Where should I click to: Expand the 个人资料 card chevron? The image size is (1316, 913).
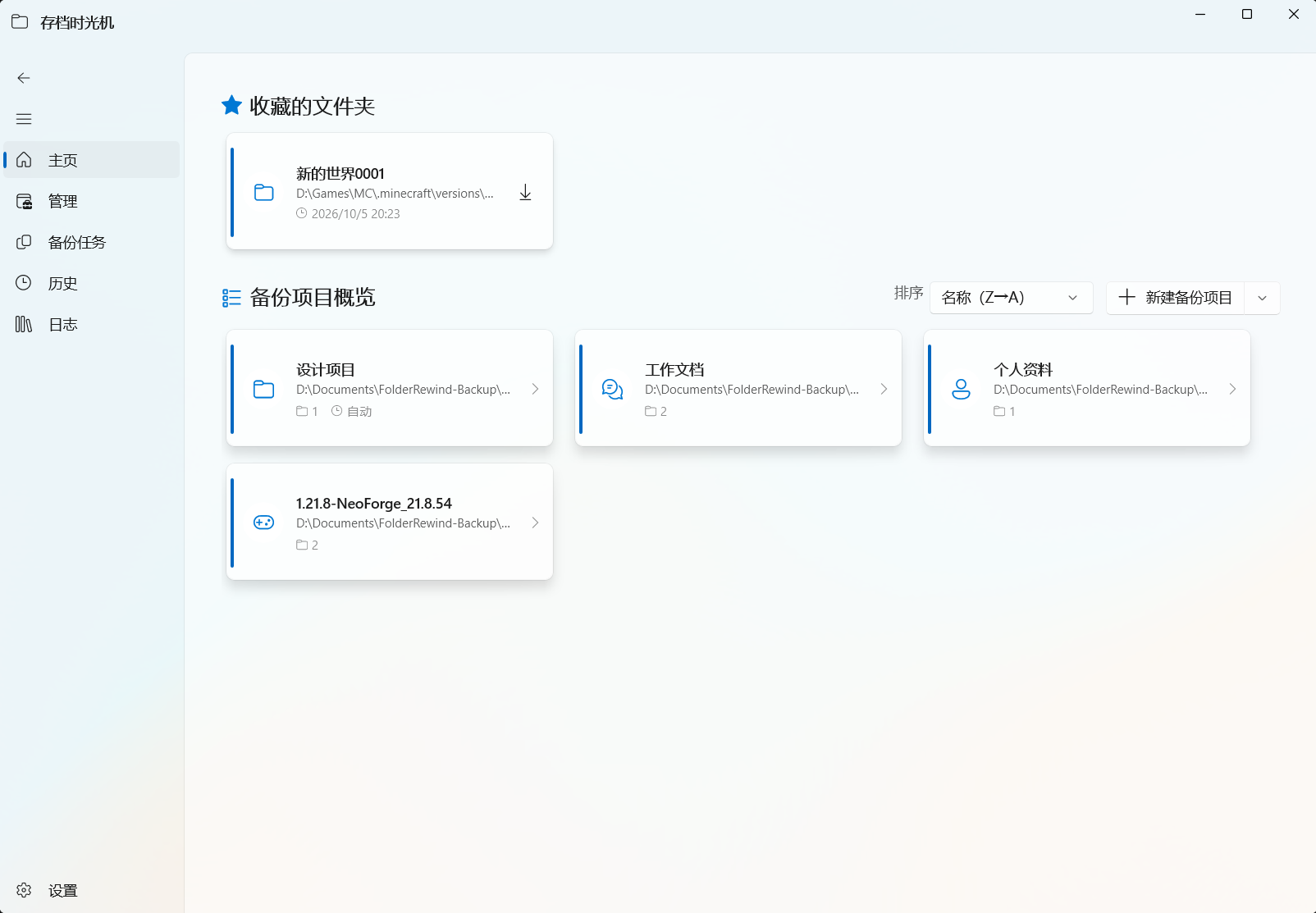coord(1232,389)
